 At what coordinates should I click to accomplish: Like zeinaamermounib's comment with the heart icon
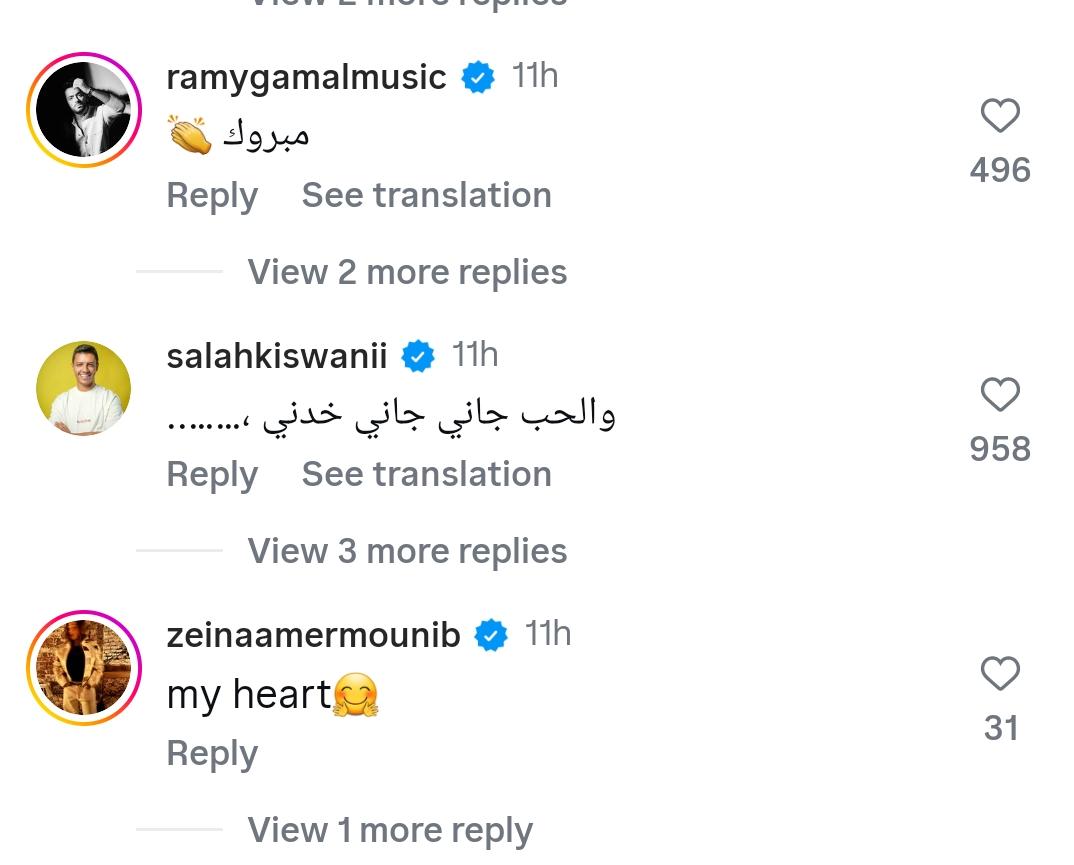999,674
